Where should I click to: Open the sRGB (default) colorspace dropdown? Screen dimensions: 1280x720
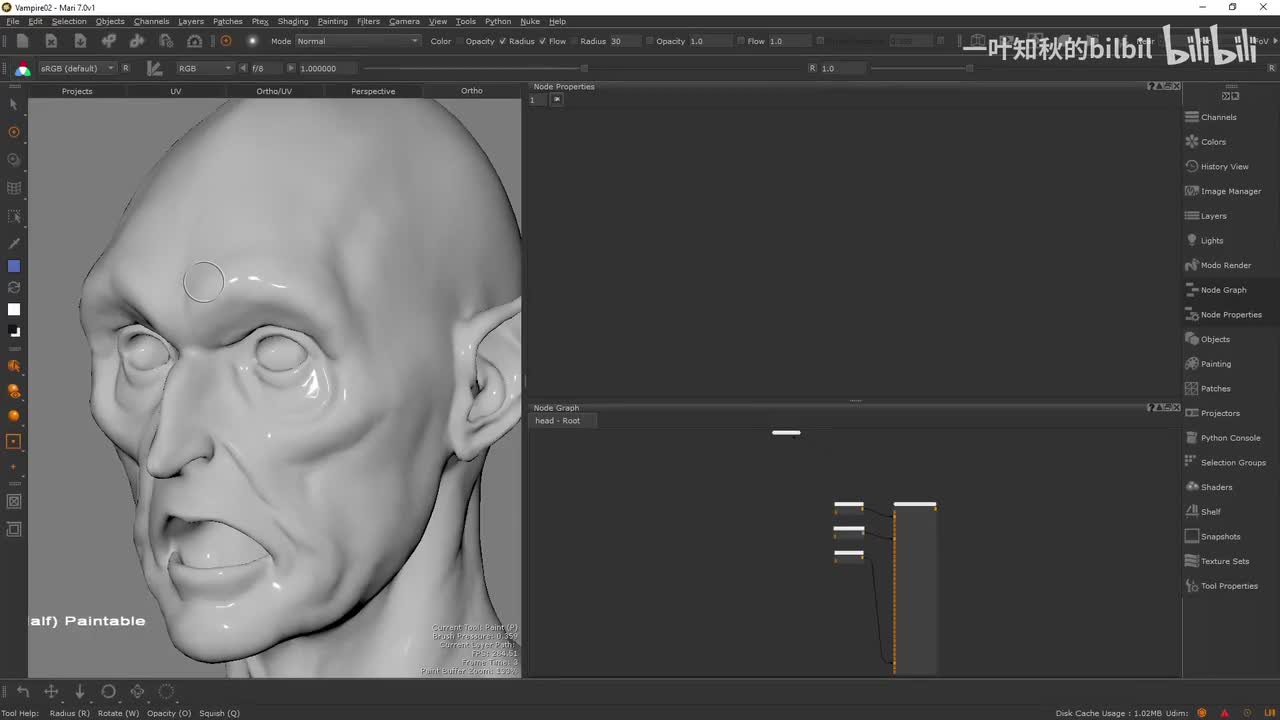(x=76, y=68)
